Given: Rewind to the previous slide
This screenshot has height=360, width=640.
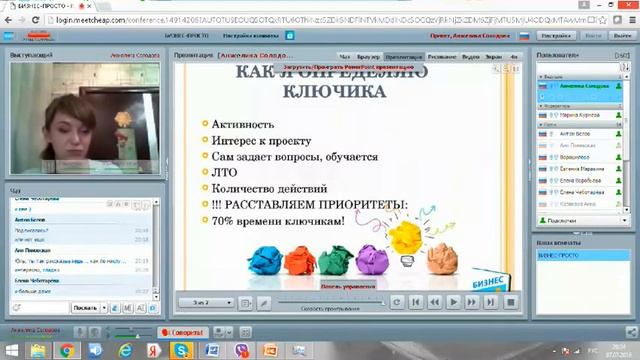Looking at the screenshot, I should (x=434, y=302).
